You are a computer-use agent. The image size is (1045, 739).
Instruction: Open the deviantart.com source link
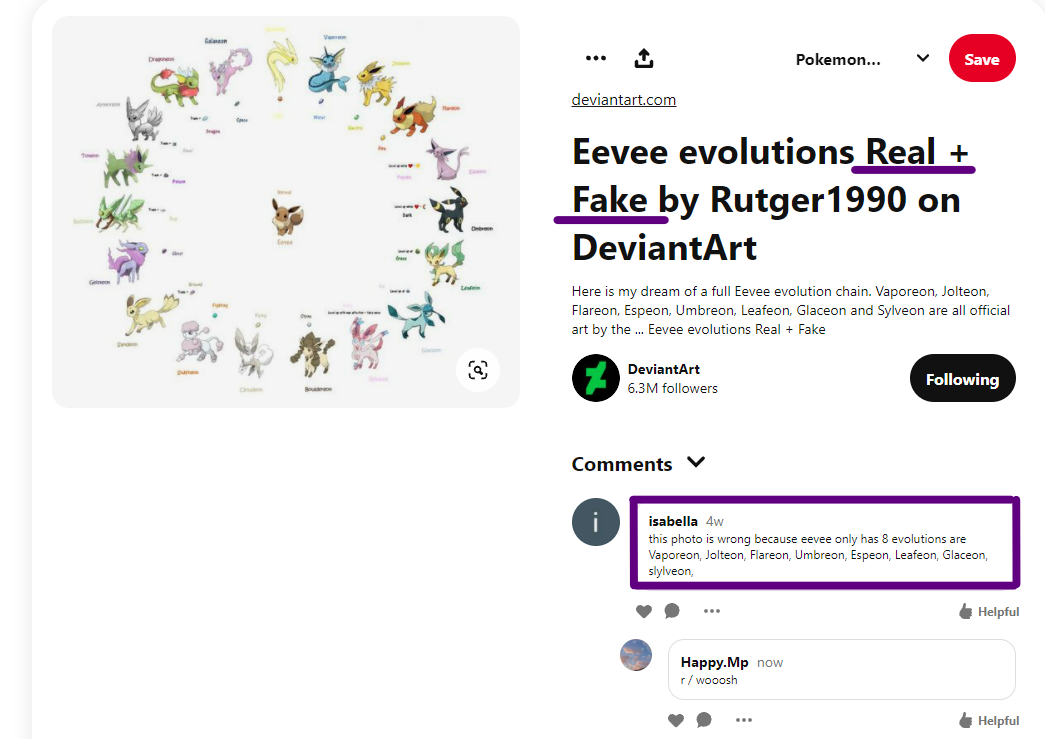623,99
